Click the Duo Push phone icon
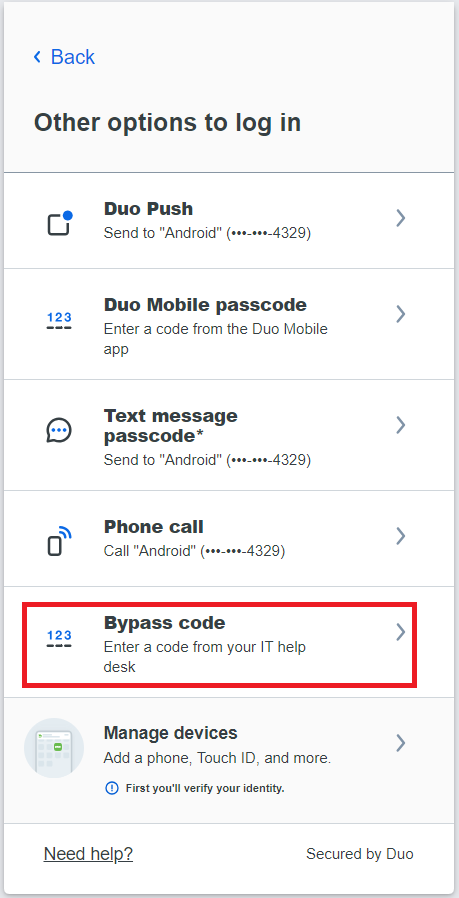 point(60,223)
